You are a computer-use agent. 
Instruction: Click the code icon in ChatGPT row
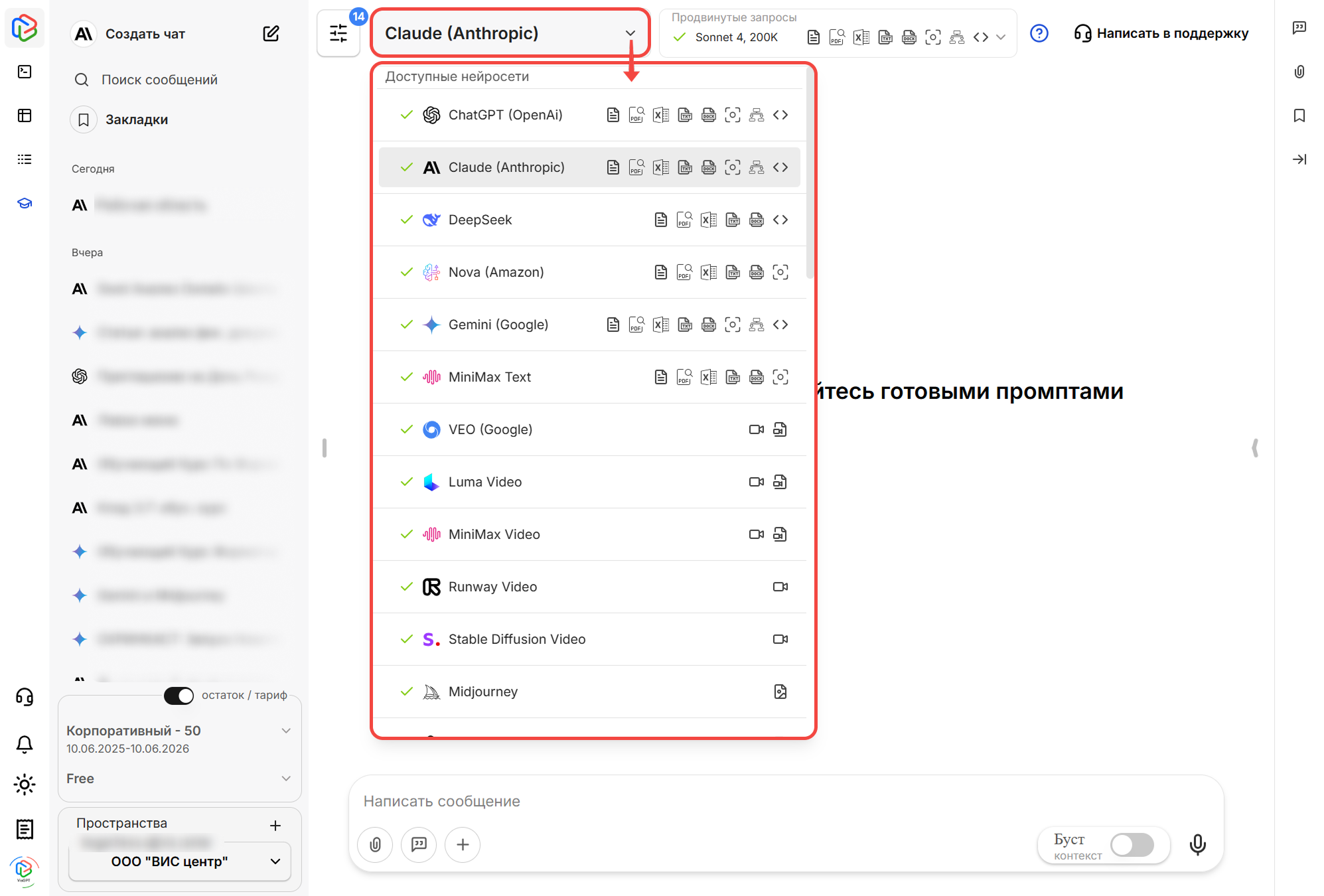[x=780, y=115]
